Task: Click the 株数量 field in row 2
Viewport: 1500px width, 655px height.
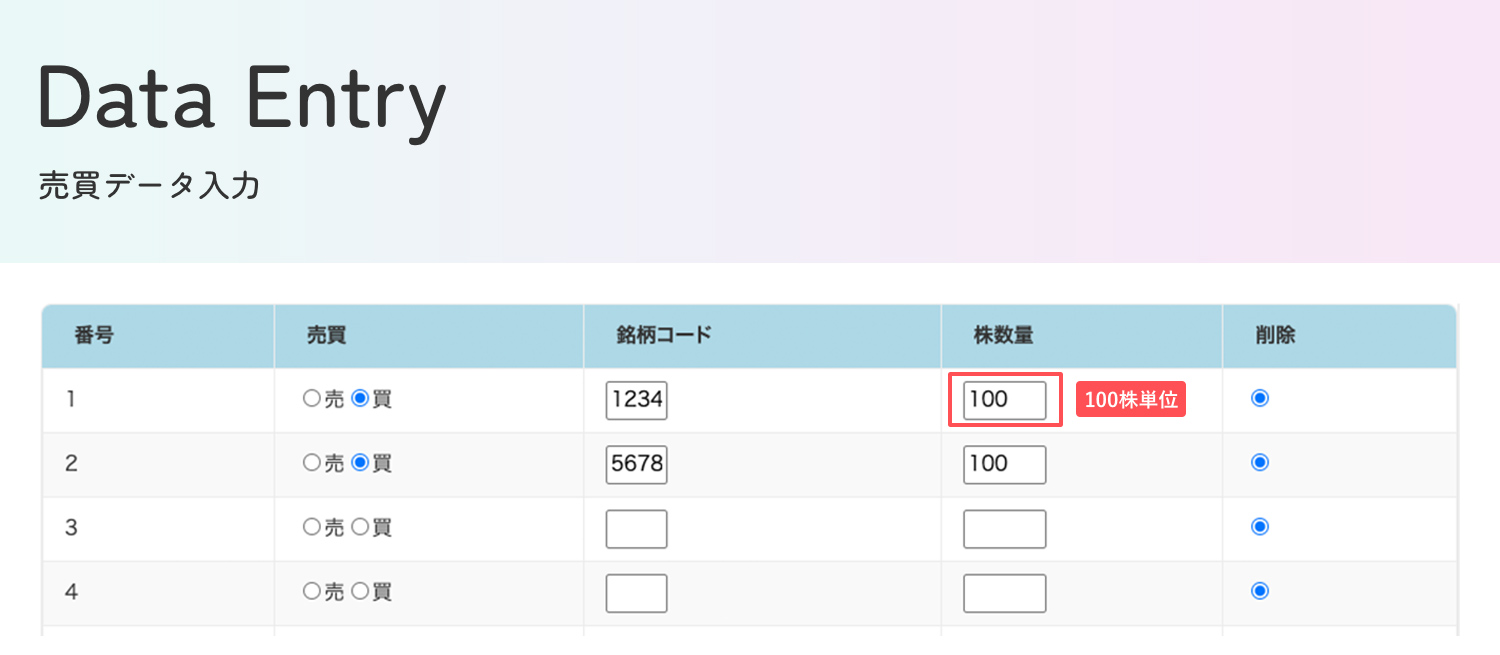Action: tap(1004, 465)
